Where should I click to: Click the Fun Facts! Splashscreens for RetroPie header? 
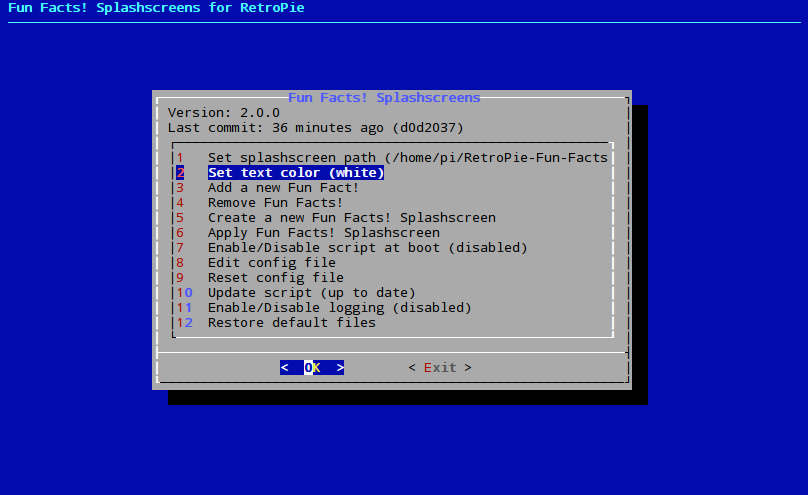[x=156, y=8]
